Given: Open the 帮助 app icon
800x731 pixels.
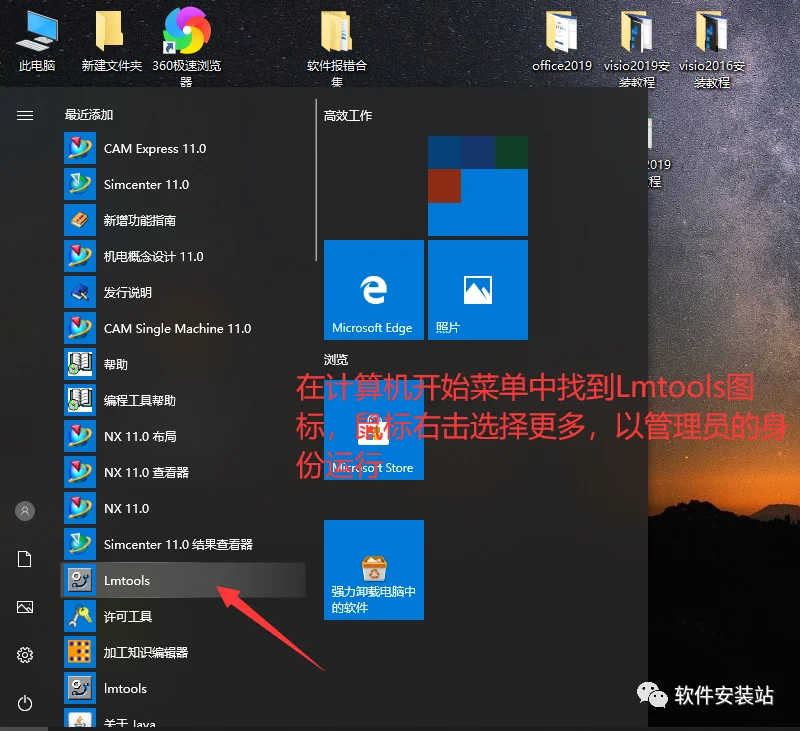Looking at the screenshot, I should (x=80, y=364).
